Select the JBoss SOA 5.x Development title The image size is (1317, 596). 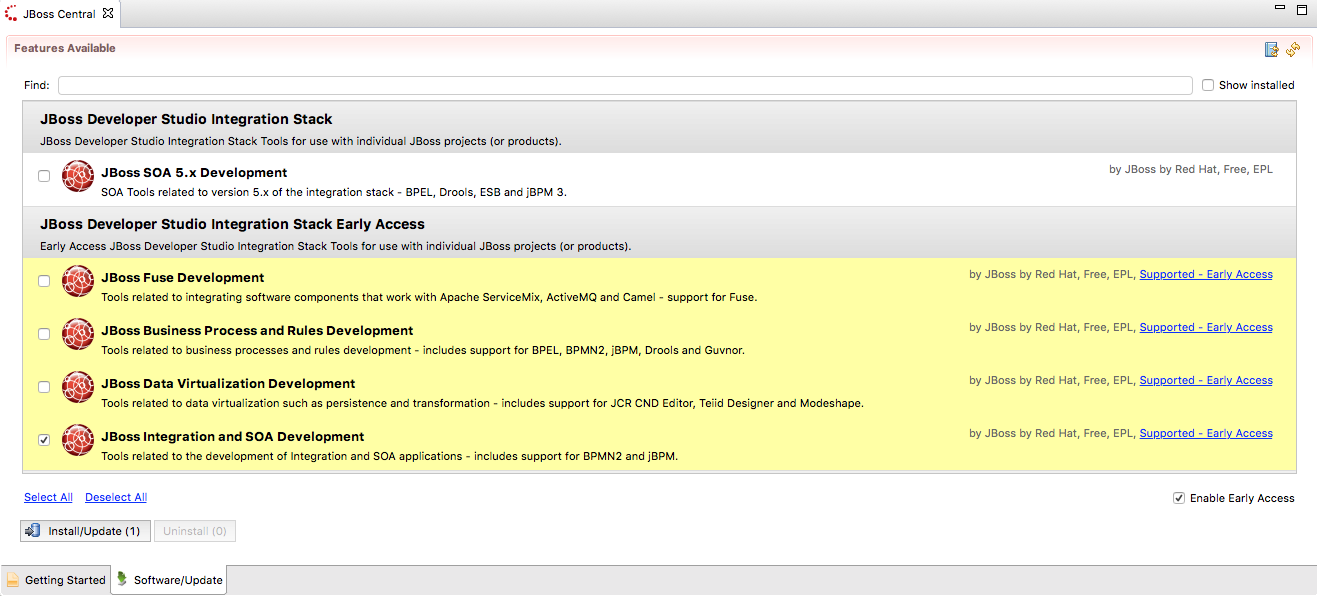[194, 173]
